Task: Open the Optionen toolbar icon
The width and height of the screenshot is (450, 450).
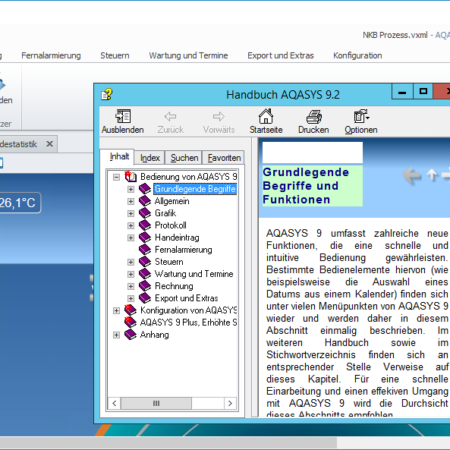Action: coord(361,116)
